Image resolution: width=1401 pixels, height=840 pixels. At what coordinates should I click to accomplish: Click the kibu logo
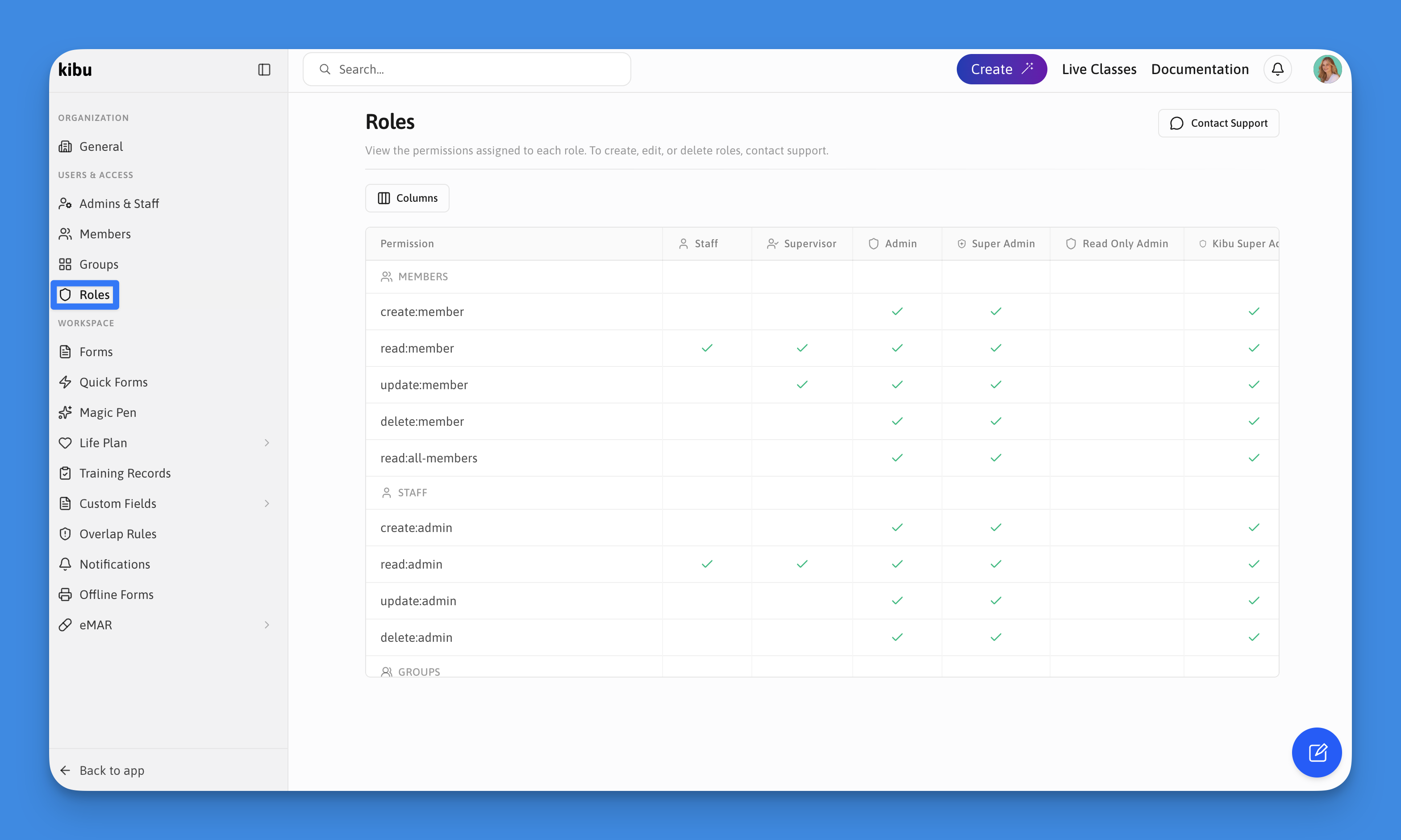point(75,69)
